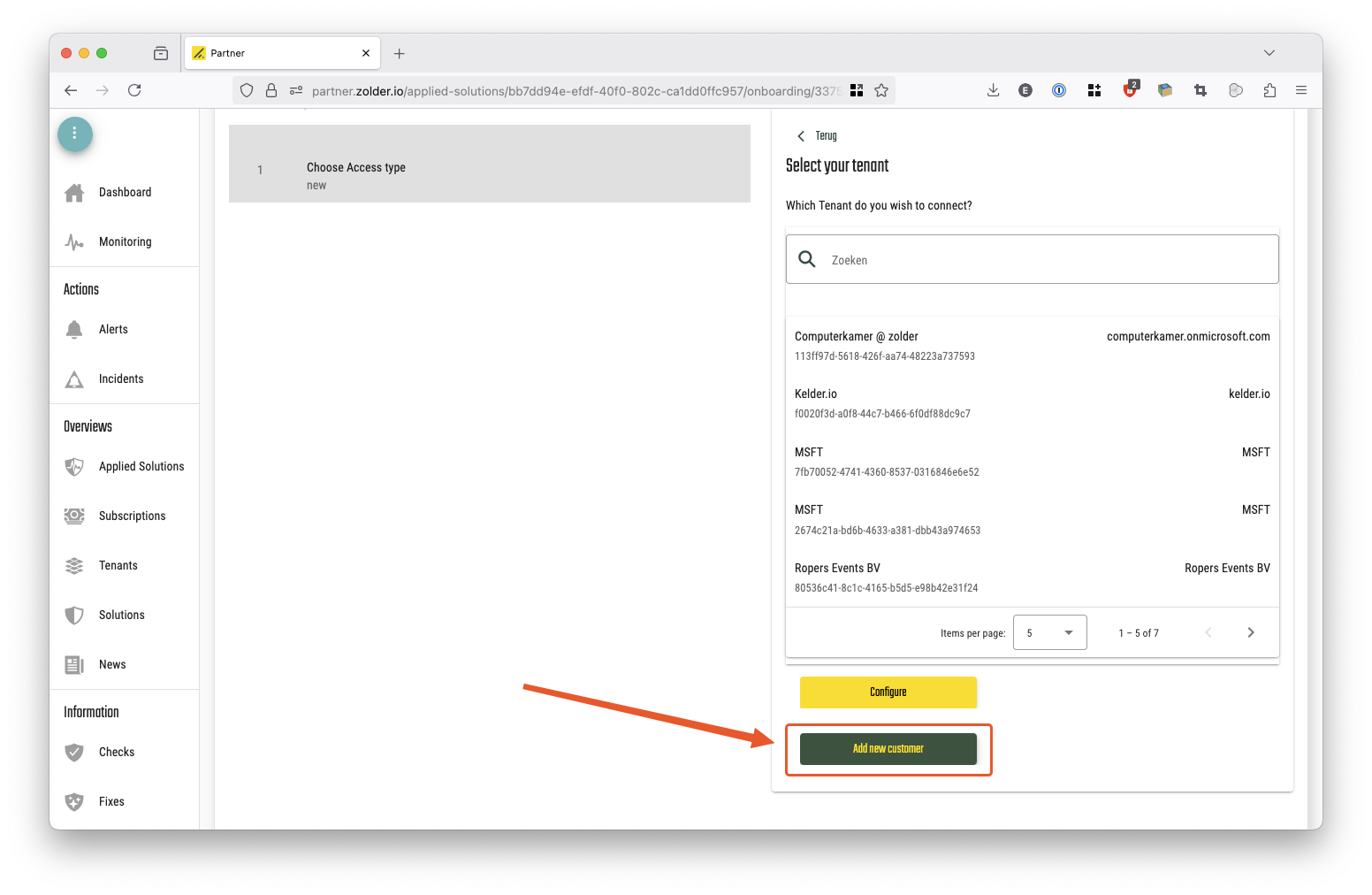
Task: Open Incidents warning triangle icon
Action: coord(74,379)
